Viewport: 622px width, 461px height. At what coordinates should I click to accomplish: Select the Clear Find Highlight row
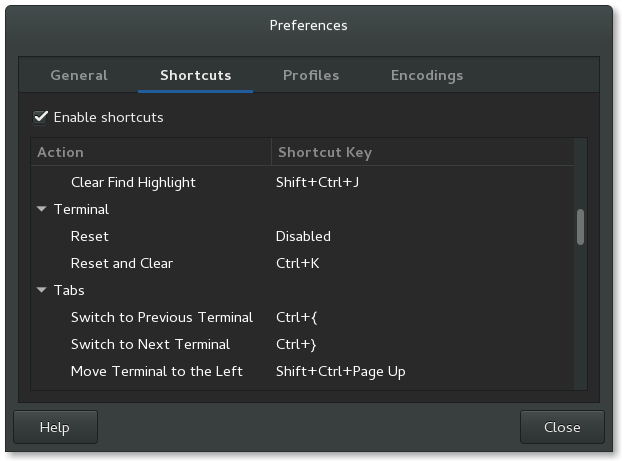(x=133, y=183)
